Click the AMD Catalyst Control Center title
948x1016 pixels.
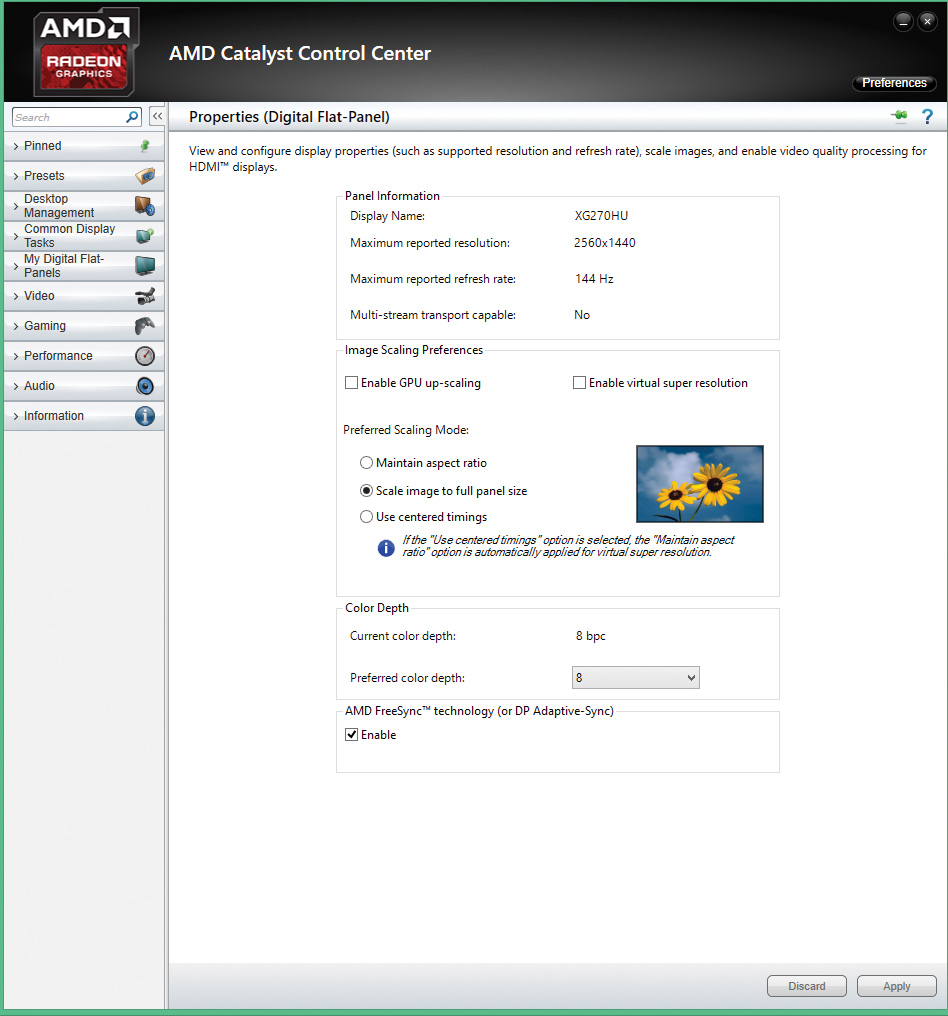[300, 53]
